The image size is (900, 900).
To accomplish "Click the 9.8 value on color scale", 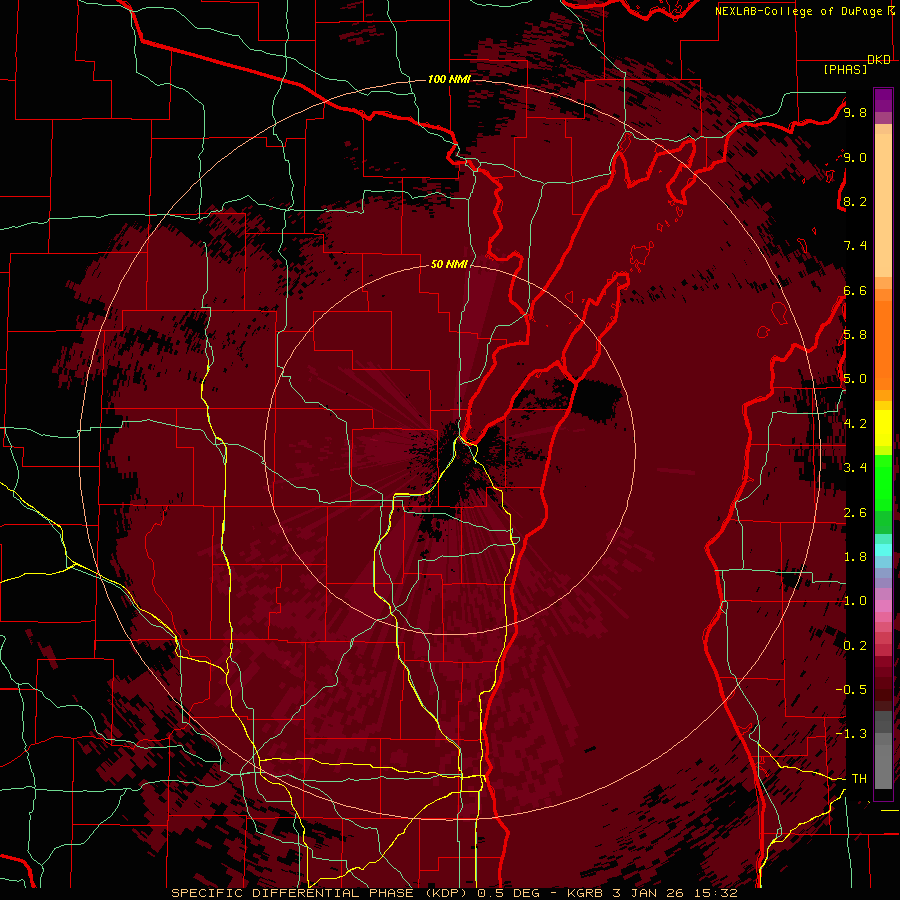I will click(855, 112).
